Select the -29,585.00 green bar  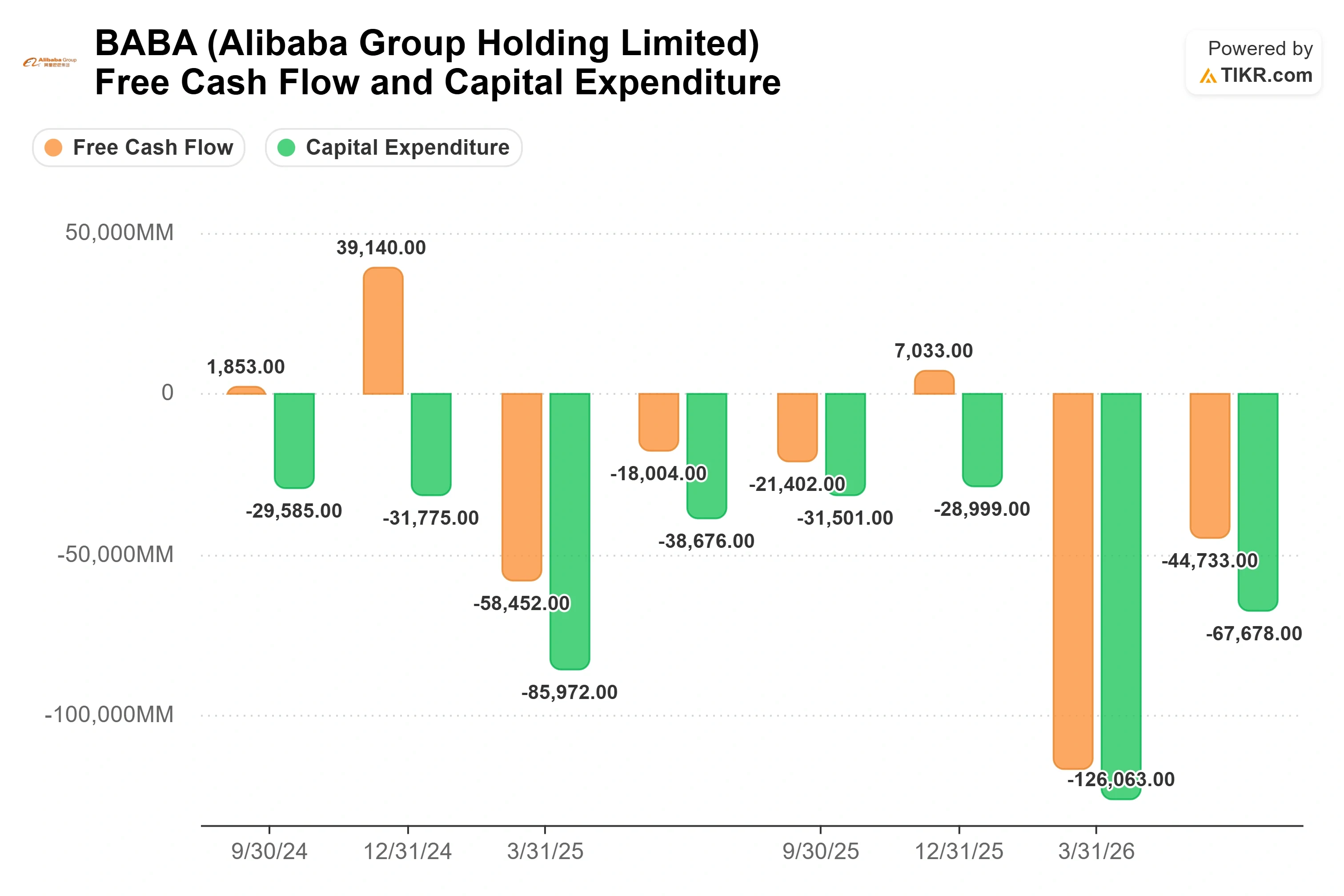point(294,441)
